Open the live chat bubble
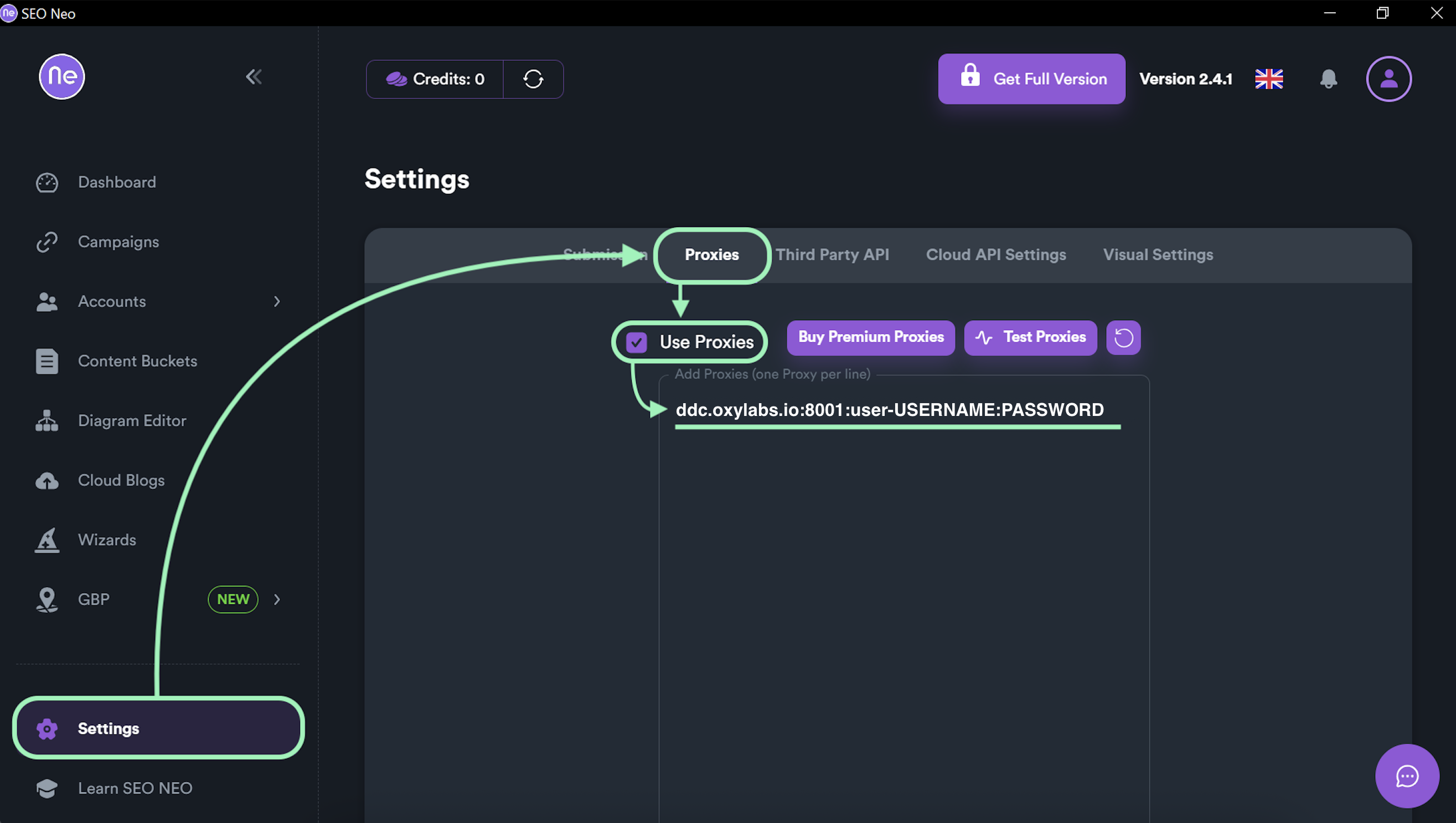Image resolution: width=1456 pixels, height=823 pixels. (x=1406, y=775)
